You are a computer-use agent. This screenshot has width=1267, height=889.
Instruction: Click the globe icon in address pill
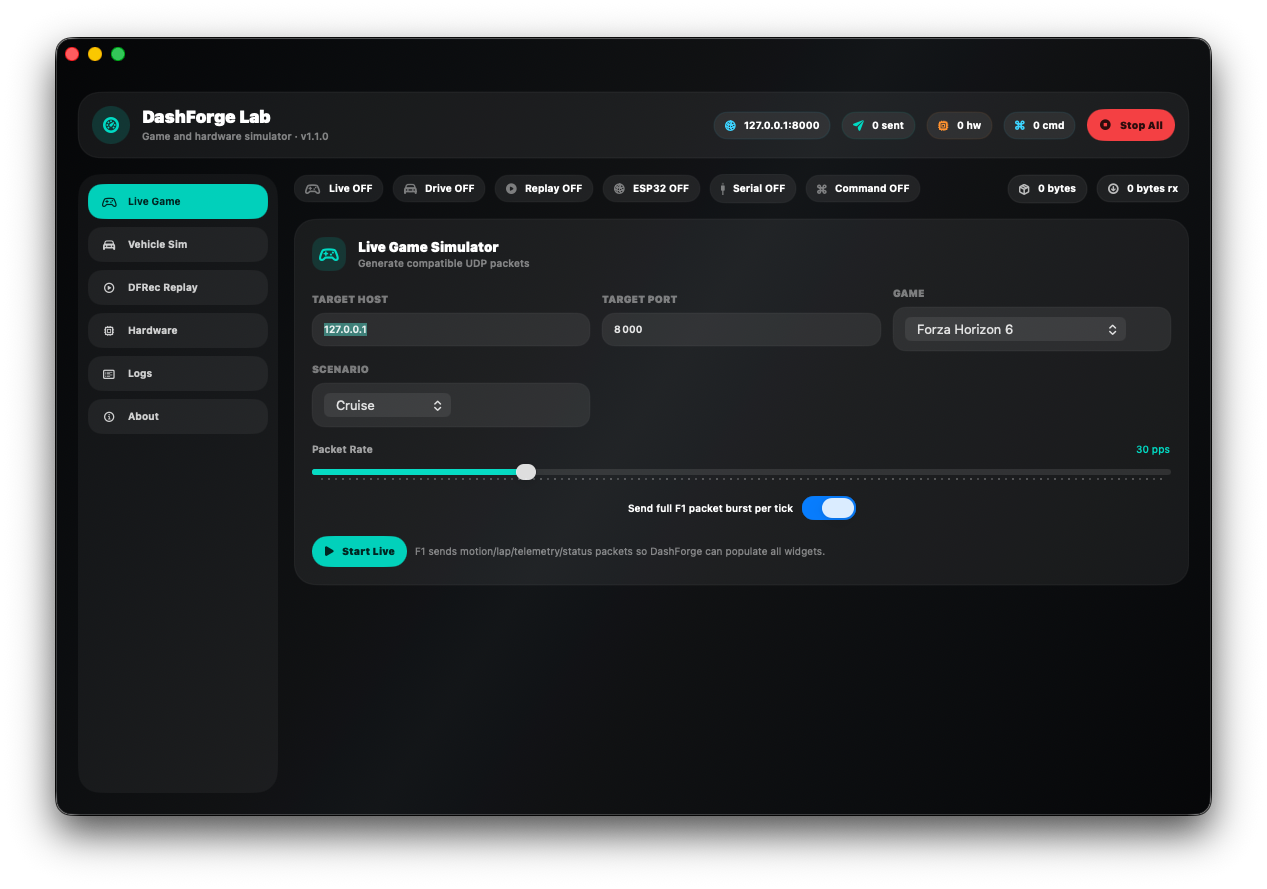(x=730, y=125)
